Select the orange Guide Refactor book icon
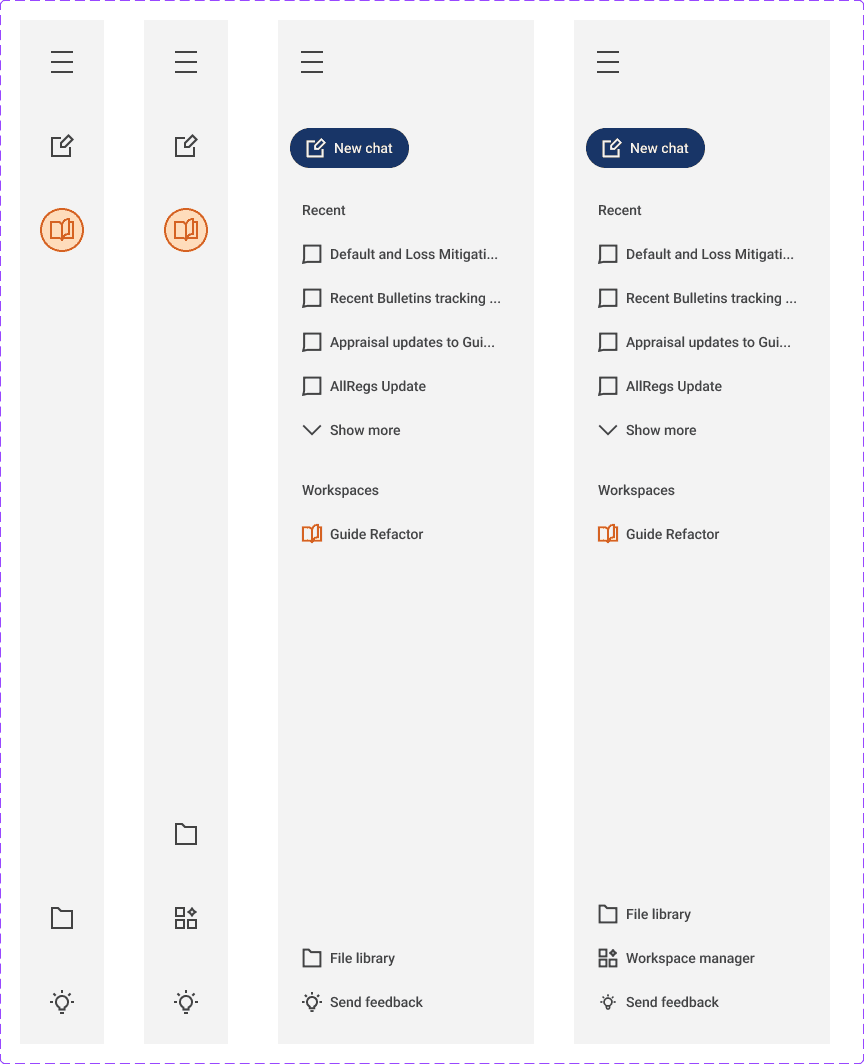The image size is (864, 1064). coord(310,533)
